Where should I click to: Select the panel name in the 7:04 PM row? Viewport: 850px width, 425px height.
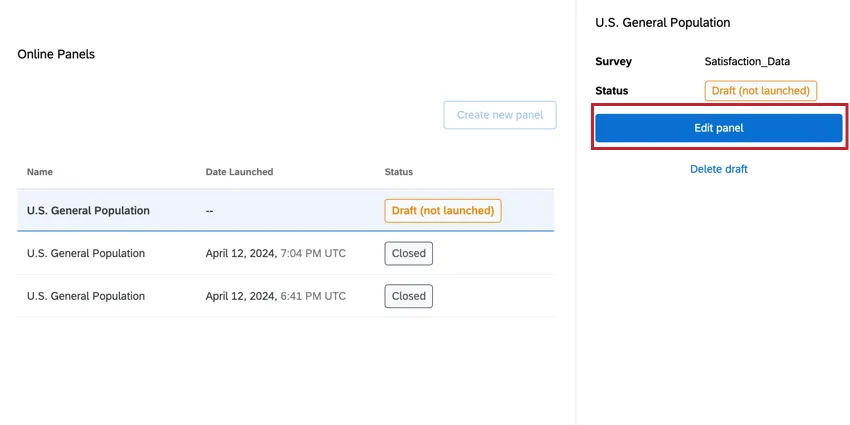point(86,254)
